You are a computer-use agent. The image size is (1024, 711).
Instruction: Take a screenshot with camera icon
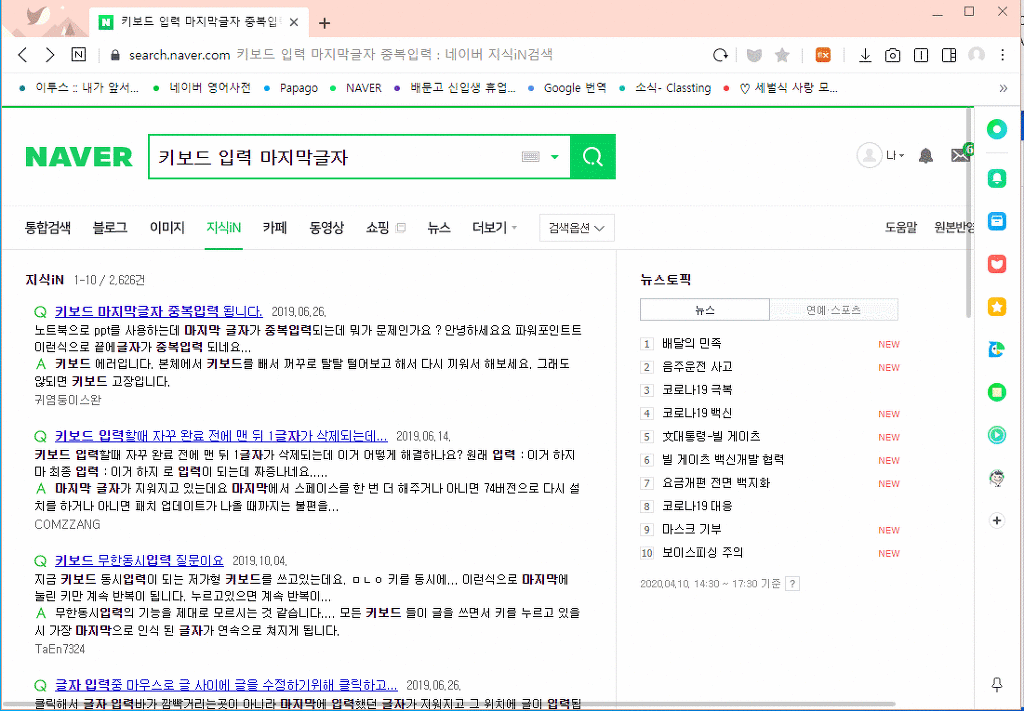pos(893,55)
